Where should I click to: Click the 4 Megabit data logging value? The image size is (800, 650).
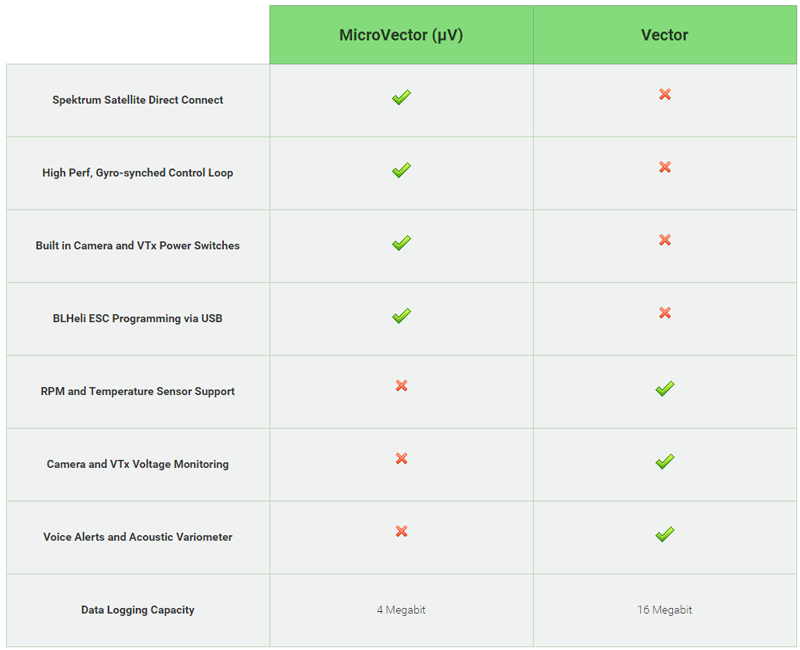[401, 610]
